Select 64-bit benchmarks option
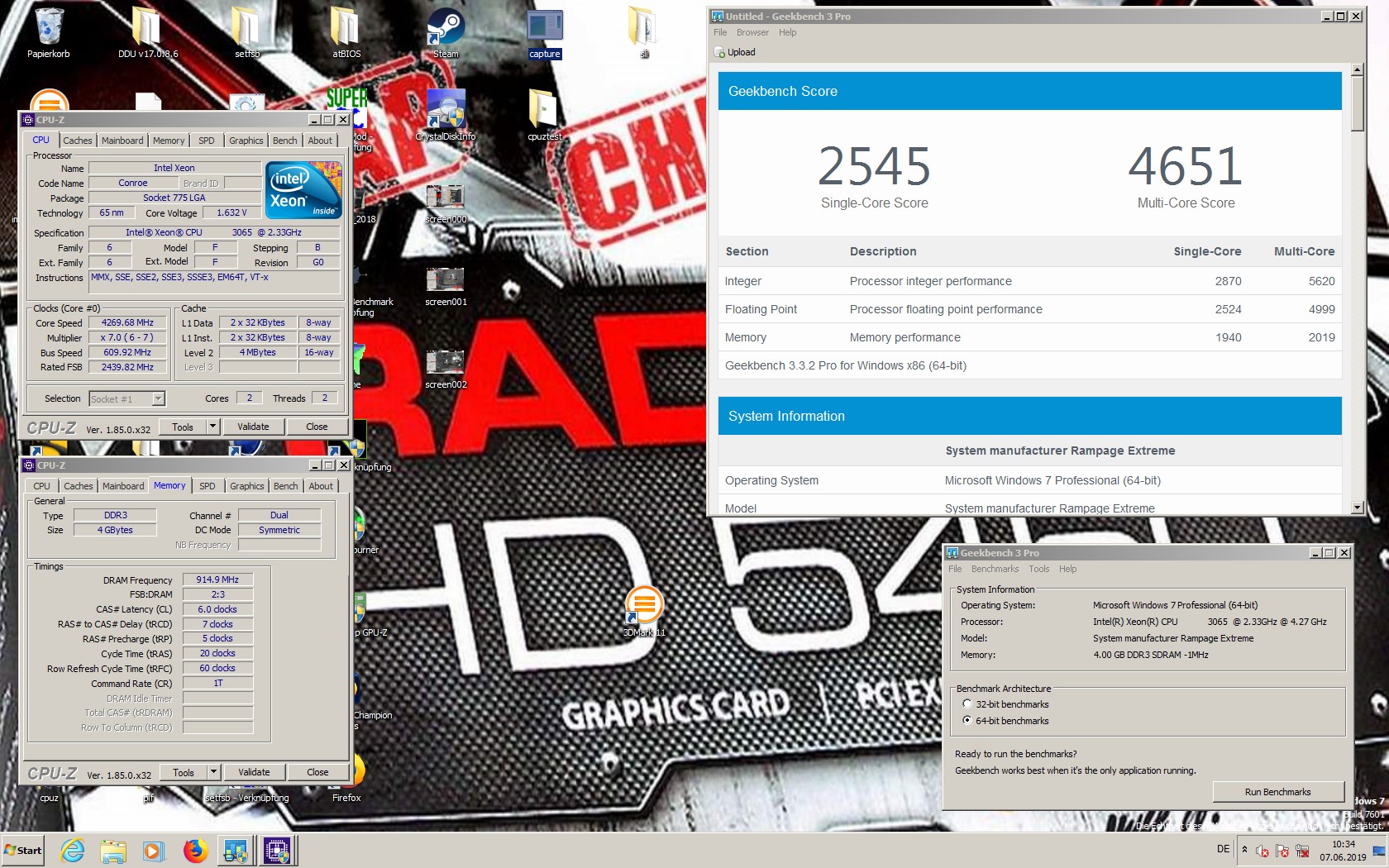1389x868 pixels. [967, 721]
